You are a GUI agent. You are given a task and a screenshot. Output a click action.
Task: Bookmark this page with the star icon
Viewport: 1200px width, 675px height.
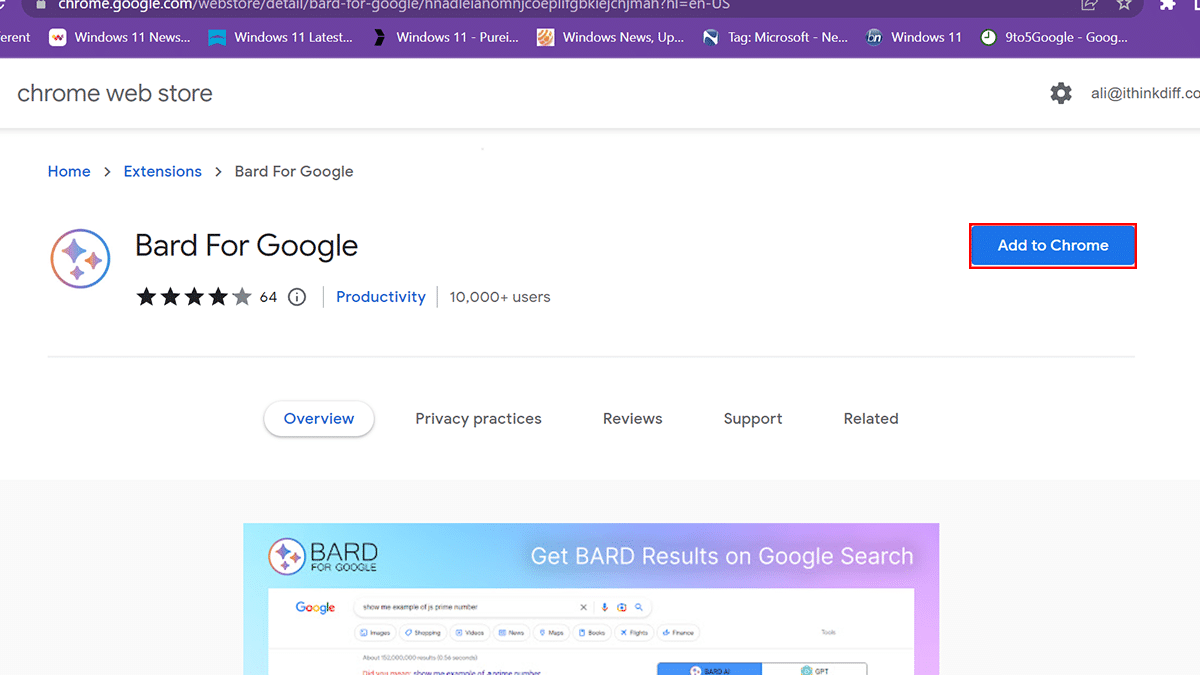click(x=1124, y=5)
